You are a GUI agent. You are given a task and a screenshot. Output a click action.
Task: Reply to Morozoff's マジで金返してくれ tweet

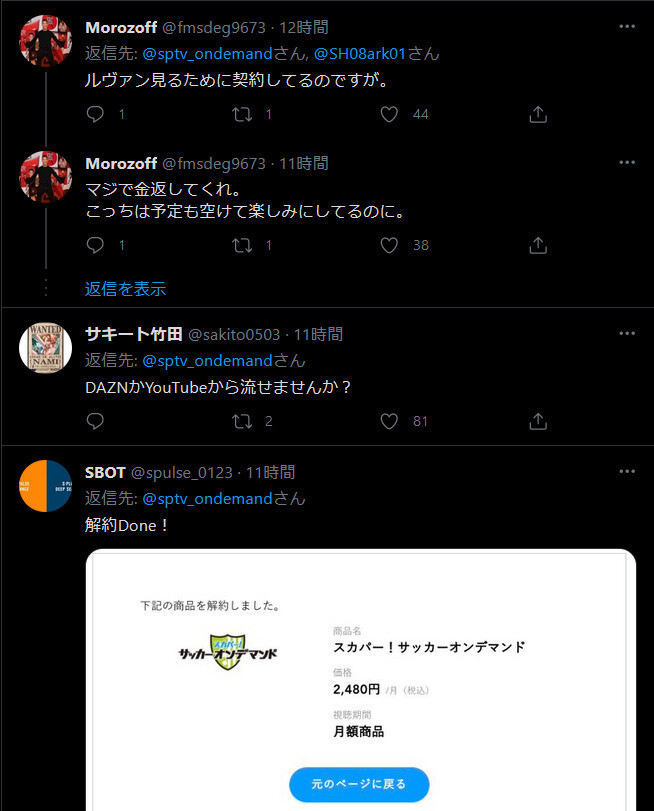tap(95, 245)
